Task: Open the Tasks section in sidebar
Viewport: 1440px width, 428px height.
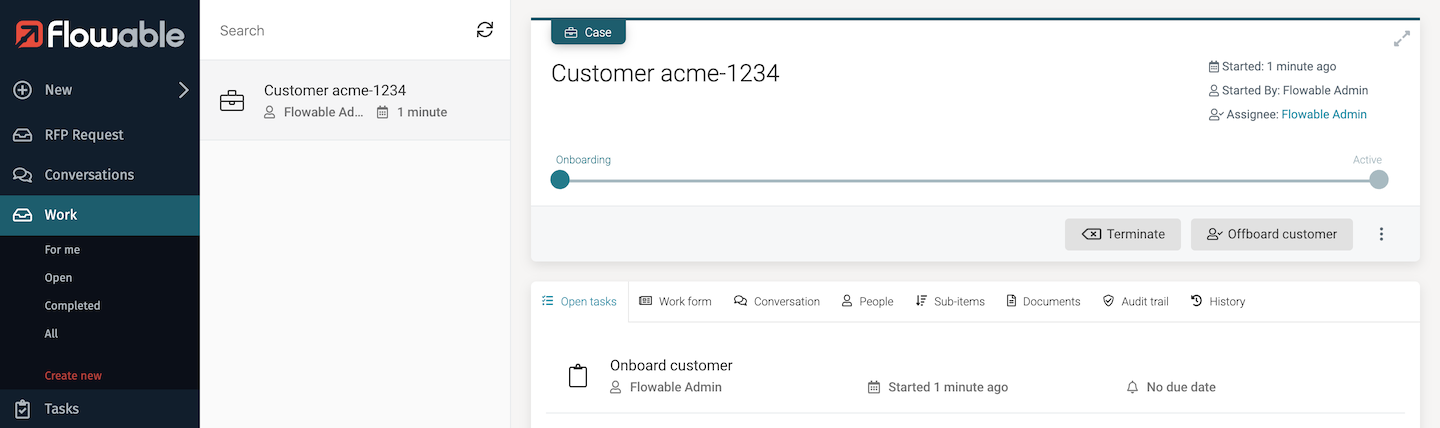Action: (61, 408)
